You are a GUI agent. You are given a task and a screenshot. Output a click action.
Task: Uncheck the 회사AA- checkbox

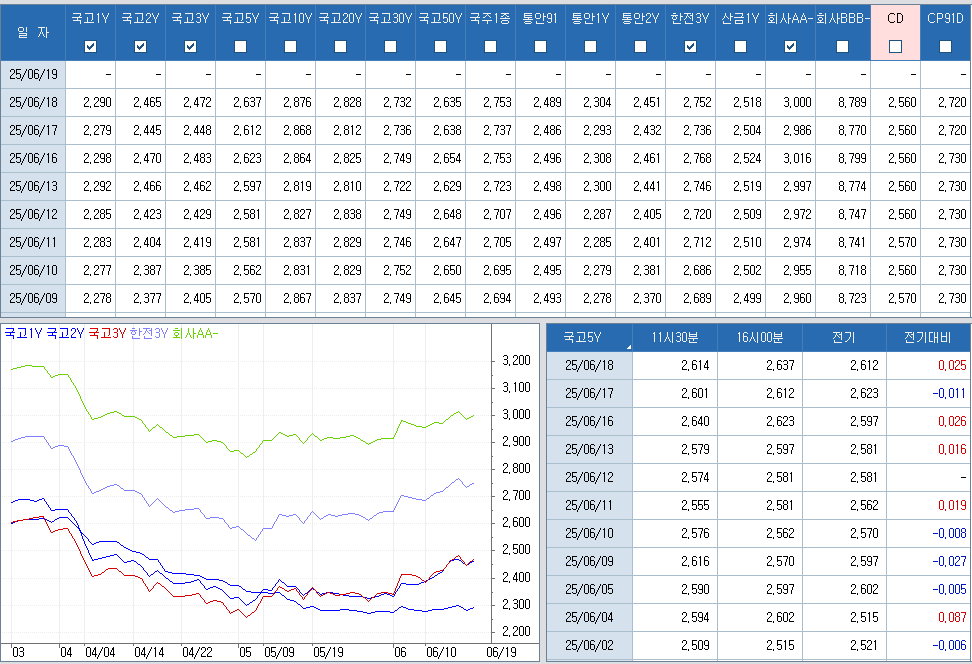[x=790, y=46]
